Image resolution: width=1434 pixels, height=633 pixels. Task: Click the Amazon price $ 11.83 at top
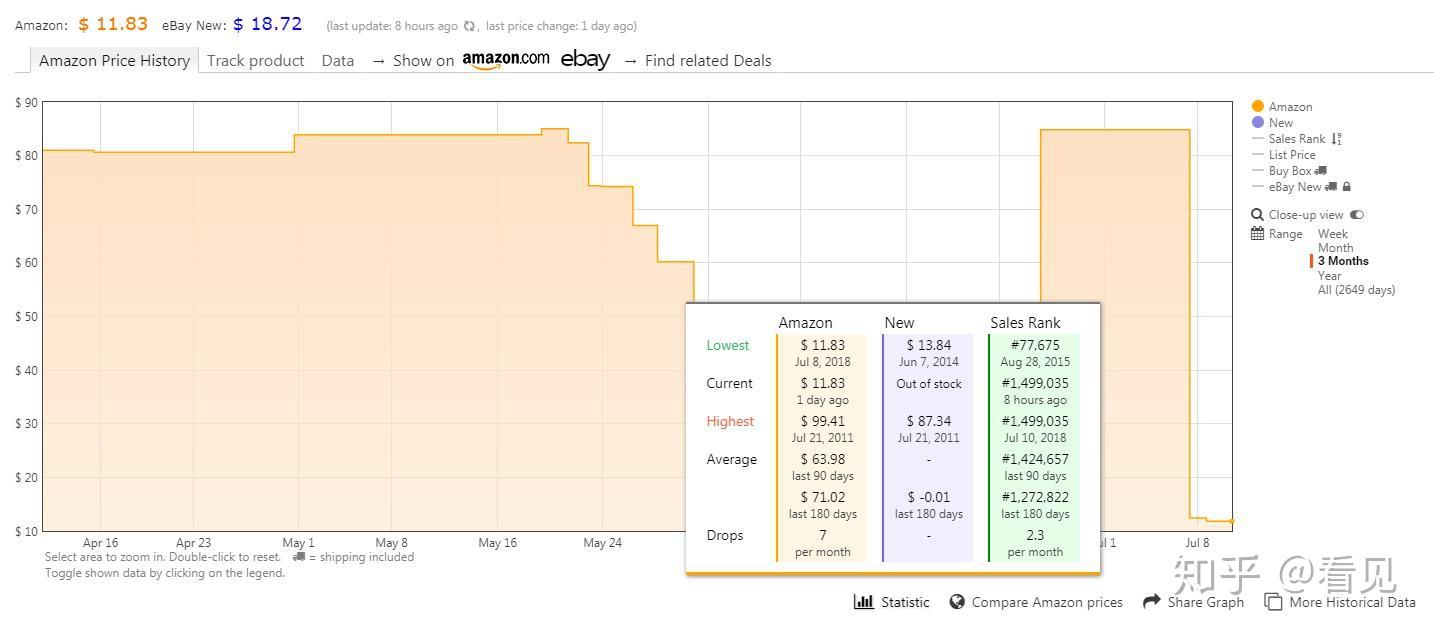pyautogui.click(x=113, y=24)
